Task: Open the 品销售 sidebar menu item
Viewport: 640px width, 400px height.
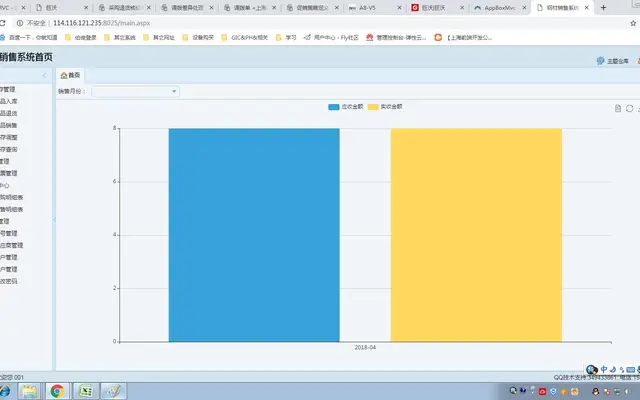Action: pos(9,125)
